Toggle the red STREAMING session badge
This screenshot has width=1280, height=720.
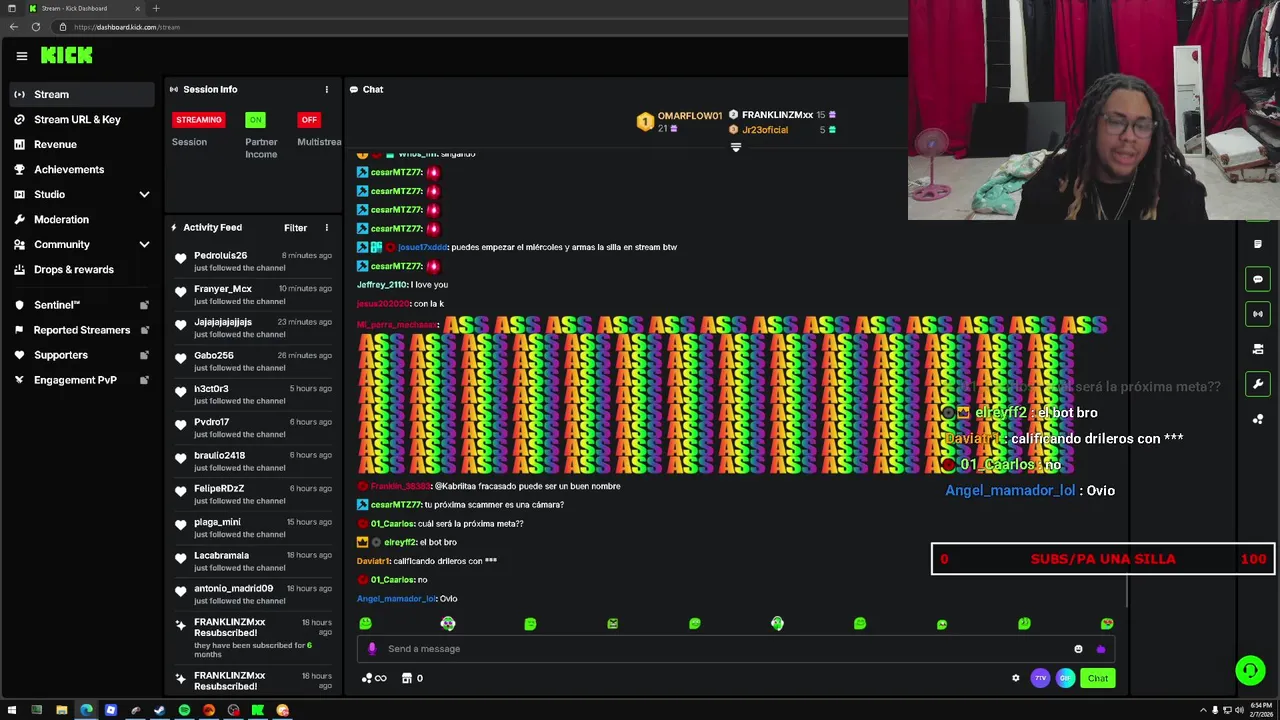pos(199,120)
